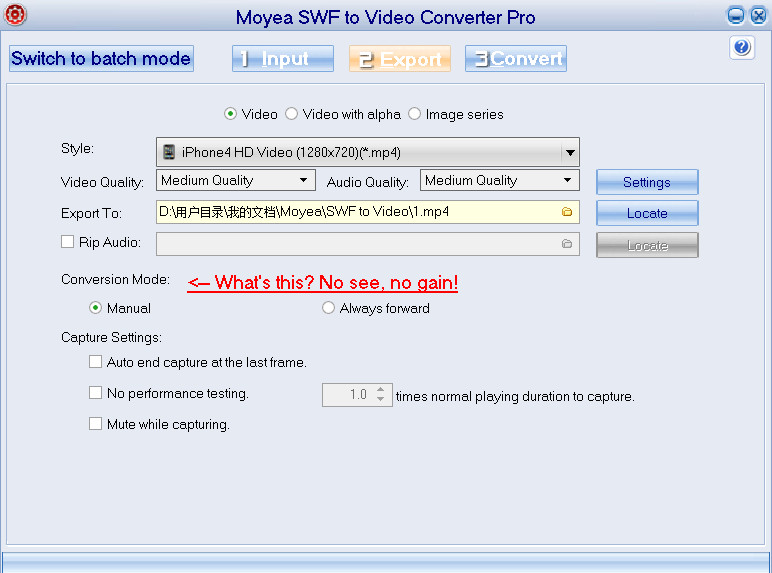
Task: Open Video Quality dropdown
Action: click(304, 180)
